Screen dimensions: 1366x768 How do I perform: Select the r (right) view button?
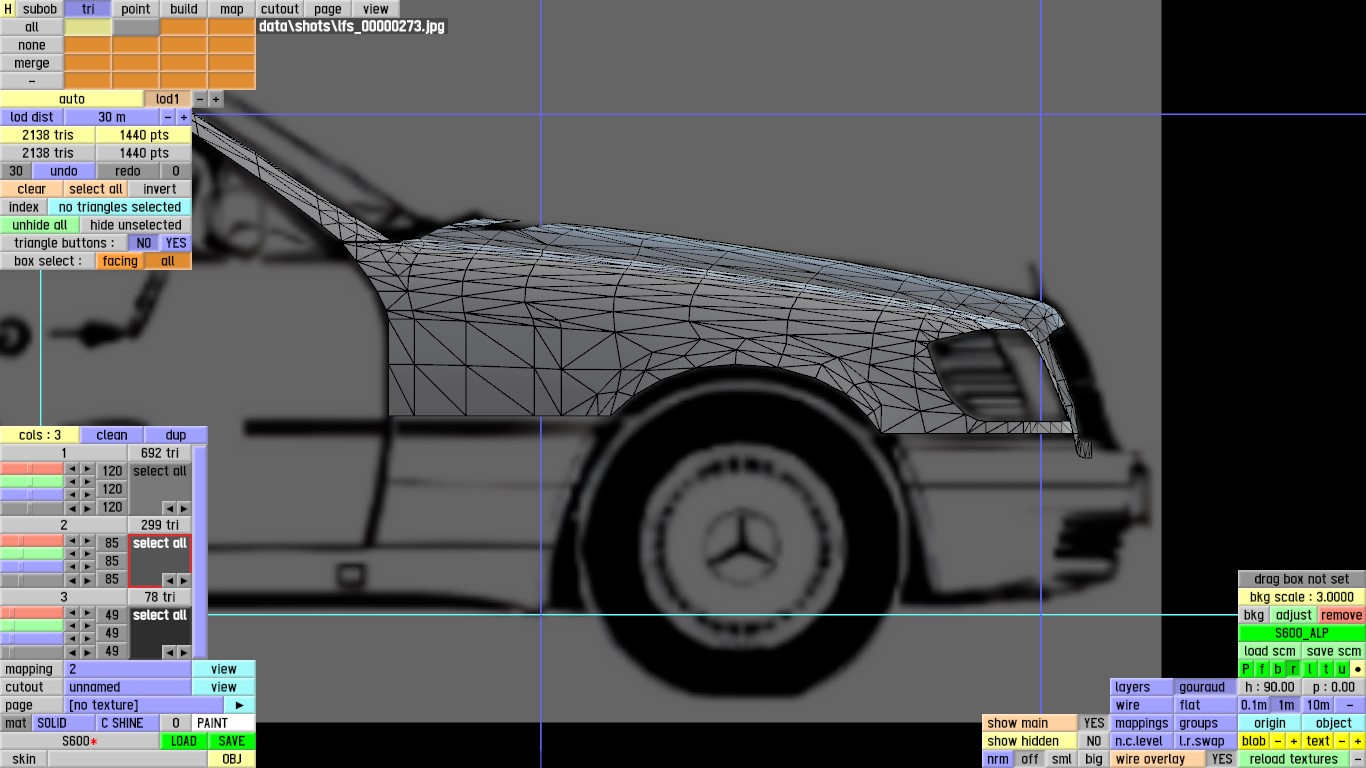(1294, 669)
